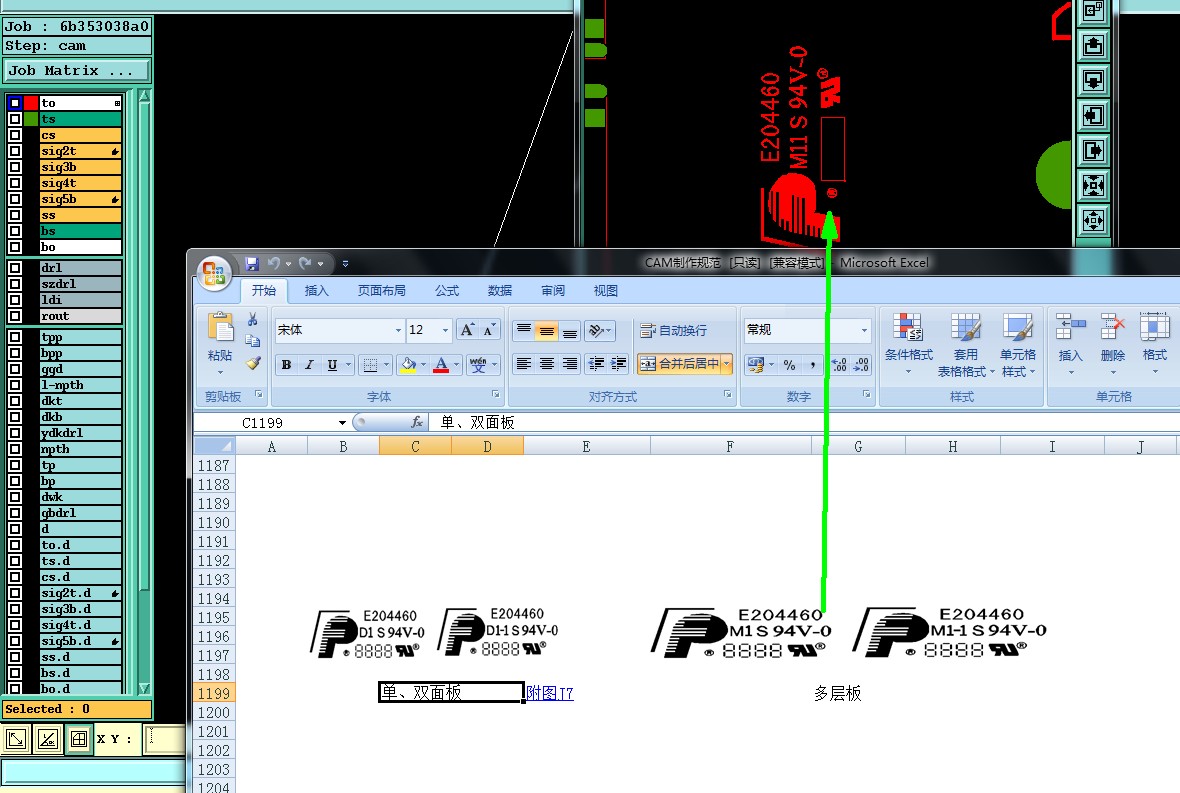Click the Excel Office button orb
The height and width of the screenshot is (793, 1180).
point(214,273)
